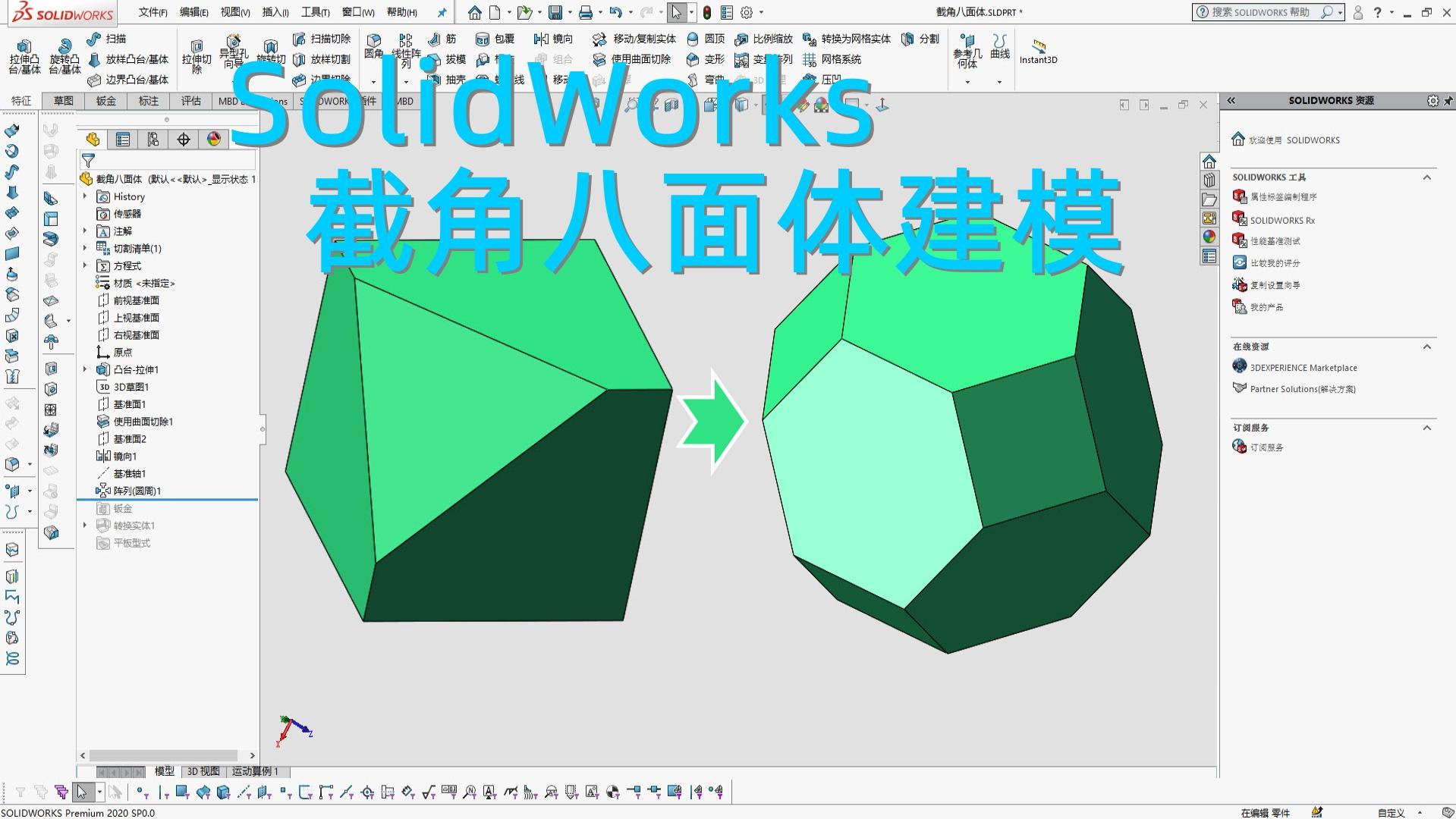The width and height of the screenshot is (1456, 819).
Task: Open the Appearances color wheel pane tab
Action: tap(1209, 237)
